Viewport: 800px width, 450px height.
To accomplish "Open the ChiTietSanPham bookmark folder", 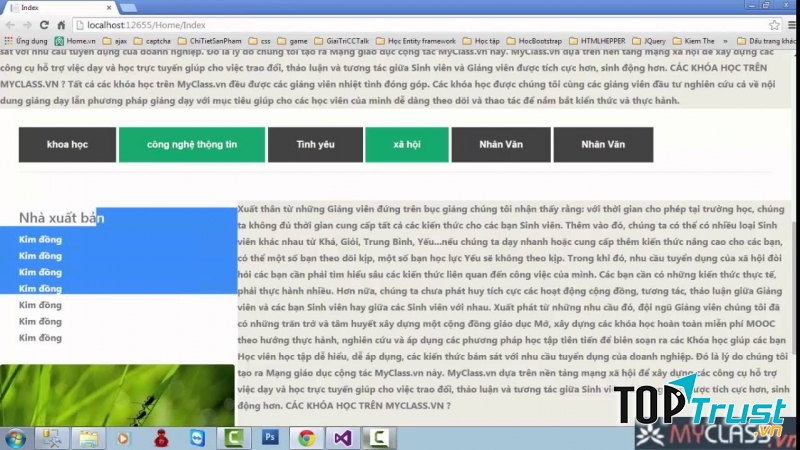I will pos(210,41).
